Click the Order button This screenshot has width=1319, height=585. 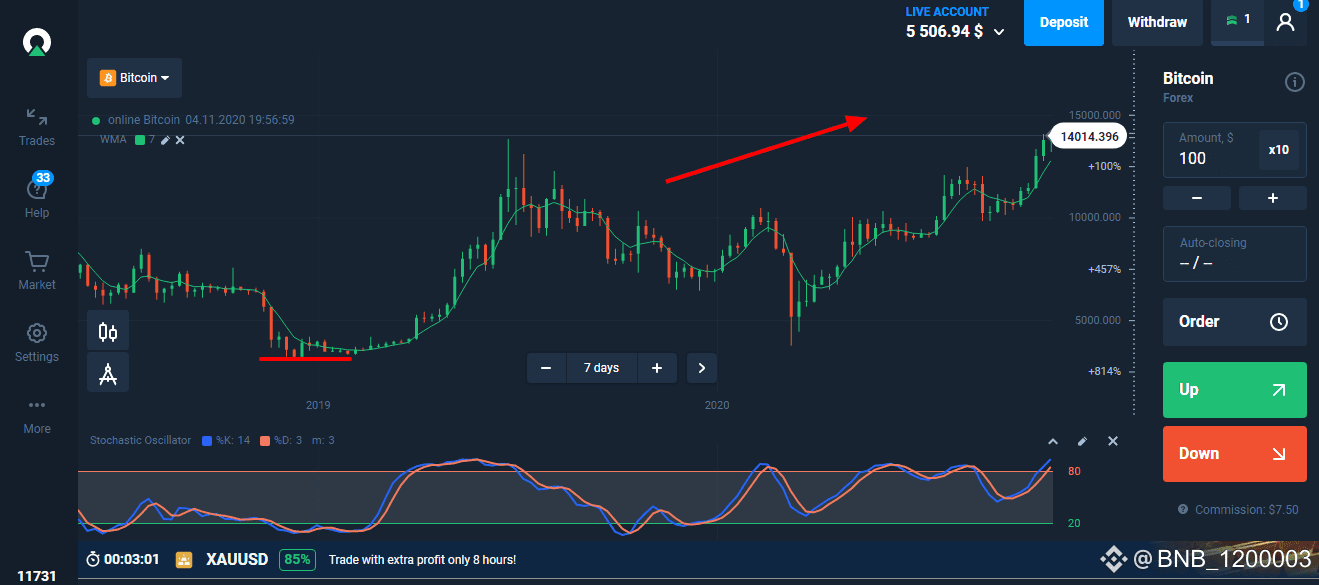pyautogui.click(x=1235, y=322)
